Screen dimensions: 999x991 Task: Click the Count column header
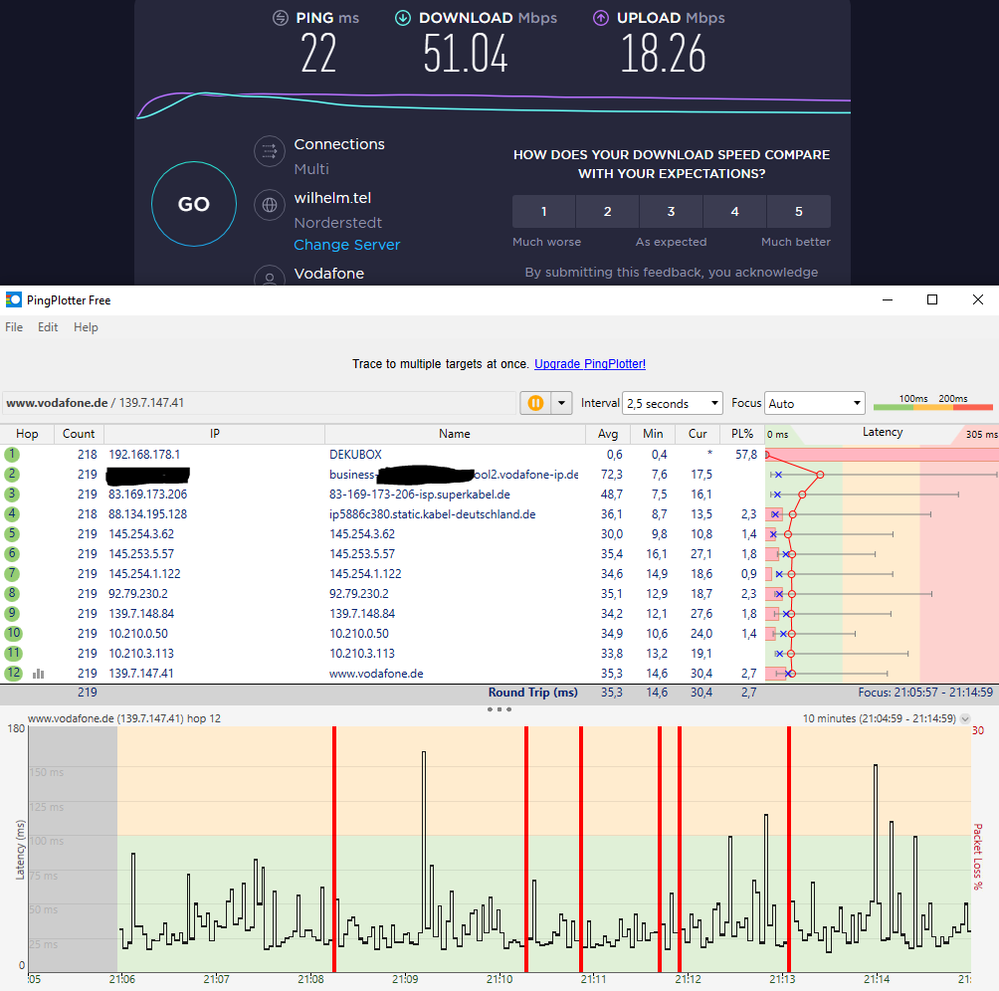coord(78,433)
